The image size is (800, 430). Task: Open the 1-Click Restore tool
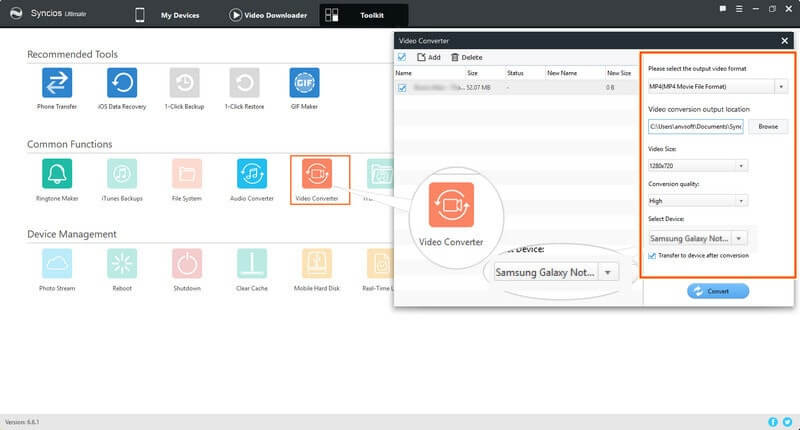point(244,83)
